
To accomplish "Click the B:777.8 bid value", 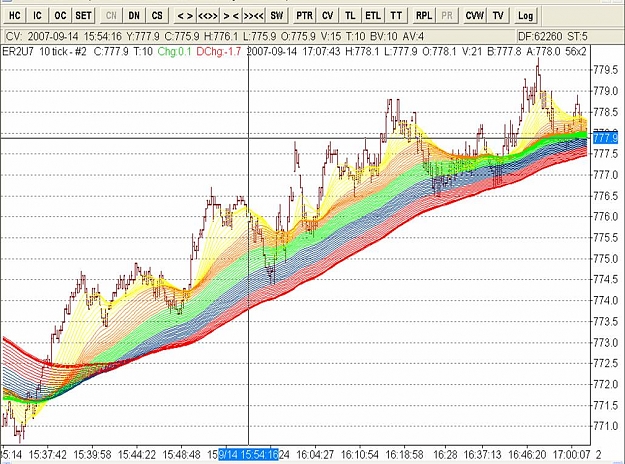I will coord(504,51).
